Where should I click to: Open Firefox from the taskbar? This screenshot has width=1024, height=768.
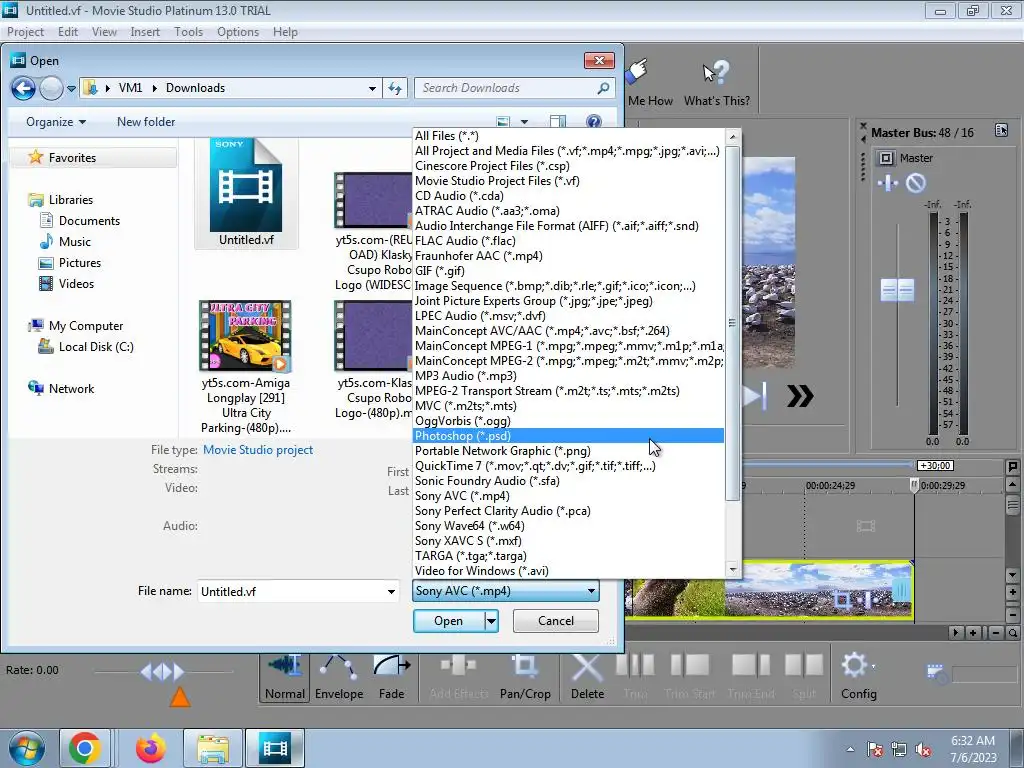pos(151,748)
